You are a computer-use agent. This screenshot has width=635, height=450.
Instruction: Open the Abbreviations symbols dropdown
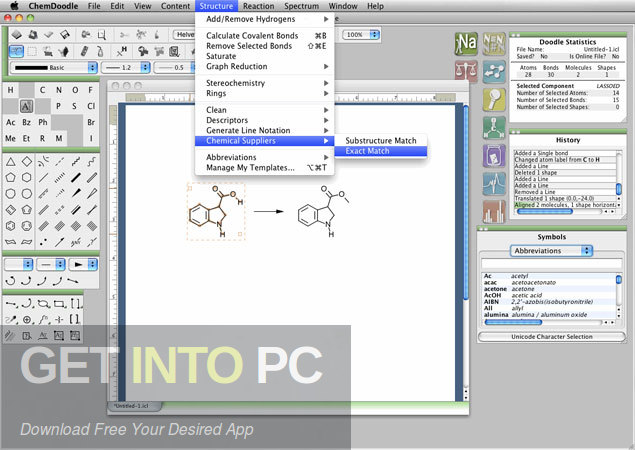[551, 251]
